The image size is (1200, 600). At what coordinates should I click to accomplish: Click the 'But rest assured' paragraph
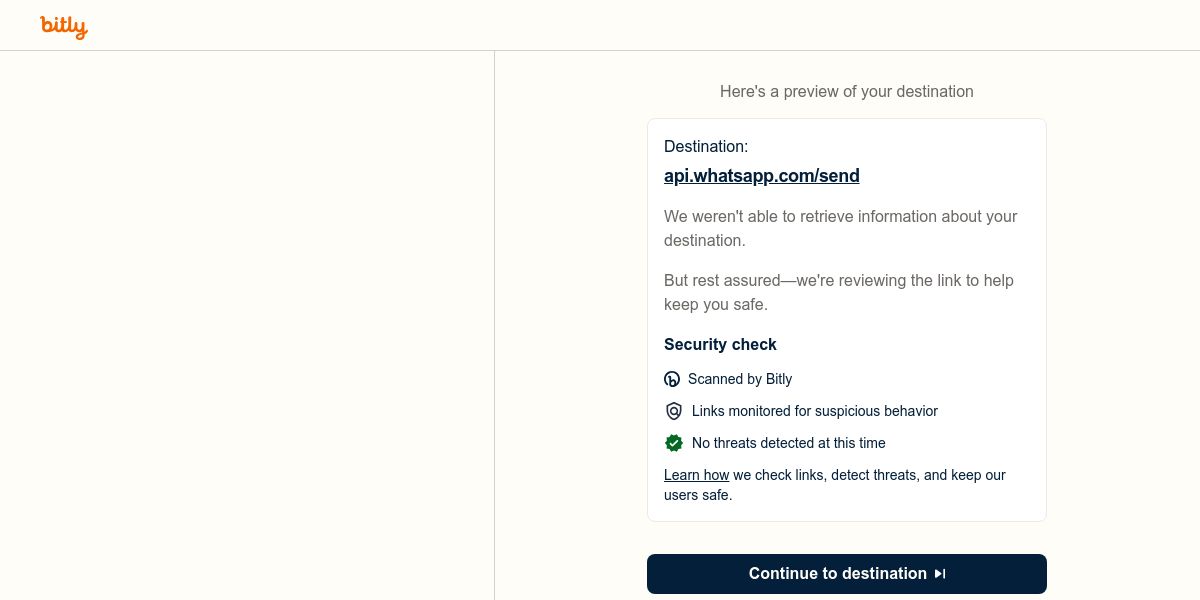point(839,292)
